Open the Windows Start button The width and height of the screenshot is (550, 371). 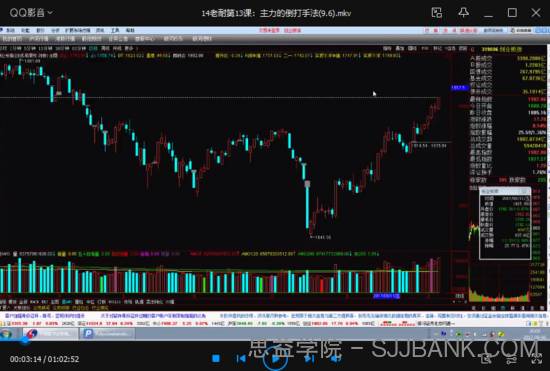pyautogui.click(x=6, y=334)
